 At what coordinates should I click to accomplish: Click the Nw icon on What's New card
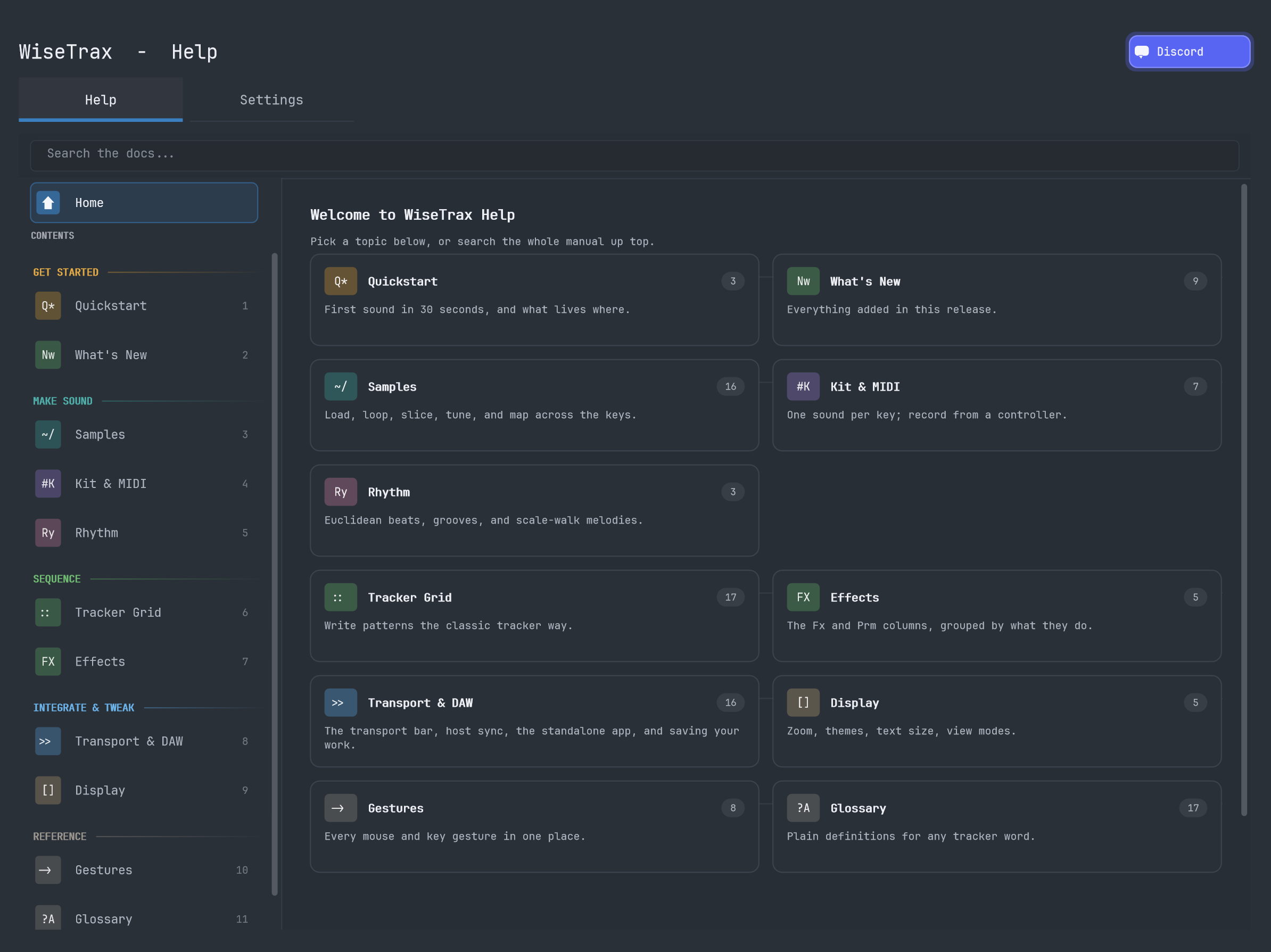803,281
